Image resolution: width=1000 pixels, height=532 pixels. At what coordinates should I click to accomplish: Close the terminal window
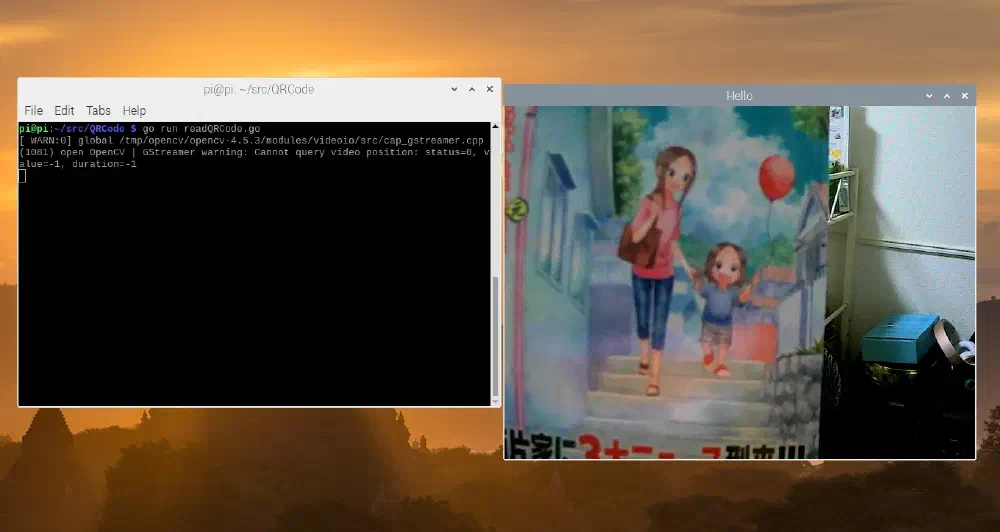click(490, 89)
